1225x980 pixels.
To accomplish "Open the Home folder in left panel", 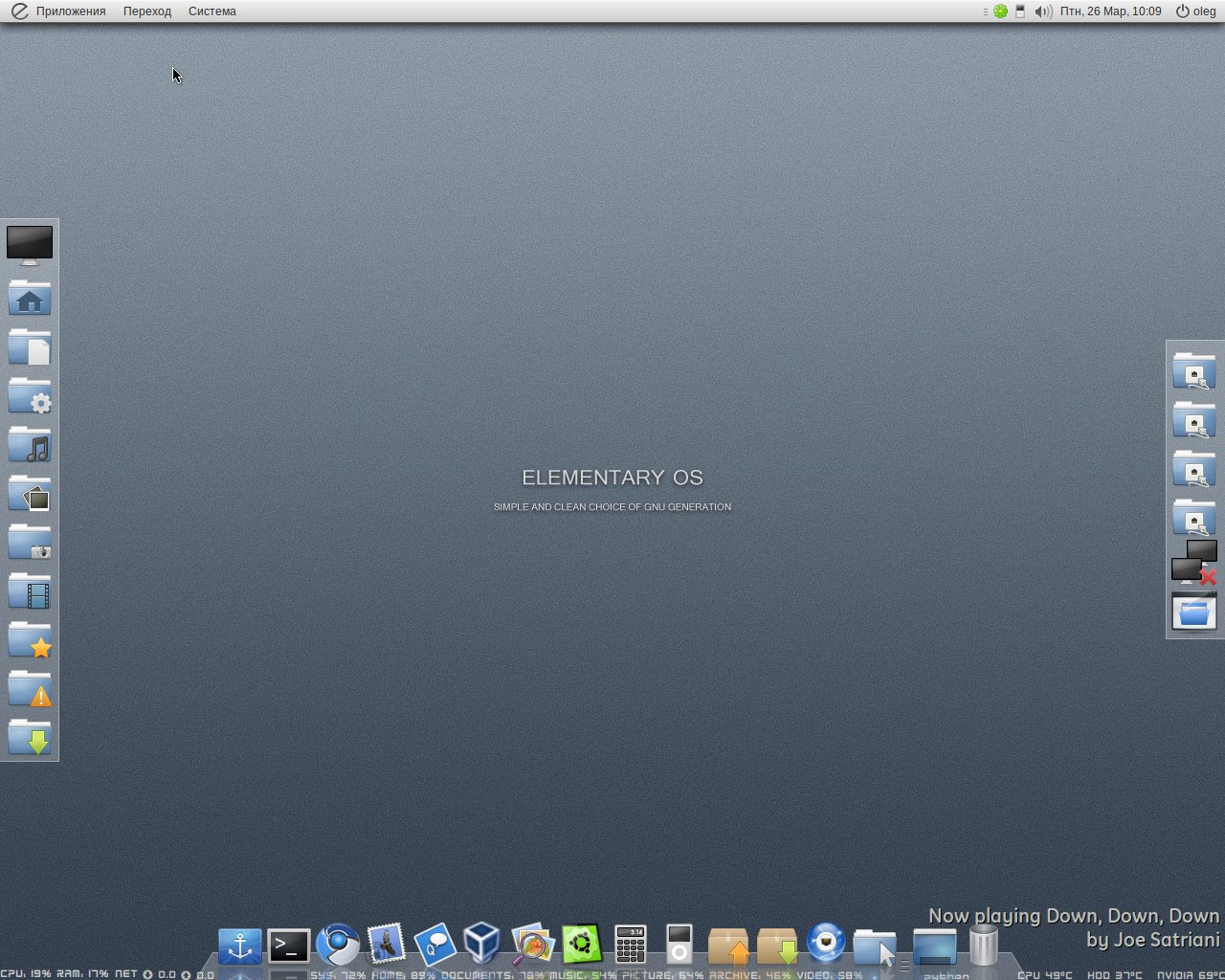I will pos(30,299).
